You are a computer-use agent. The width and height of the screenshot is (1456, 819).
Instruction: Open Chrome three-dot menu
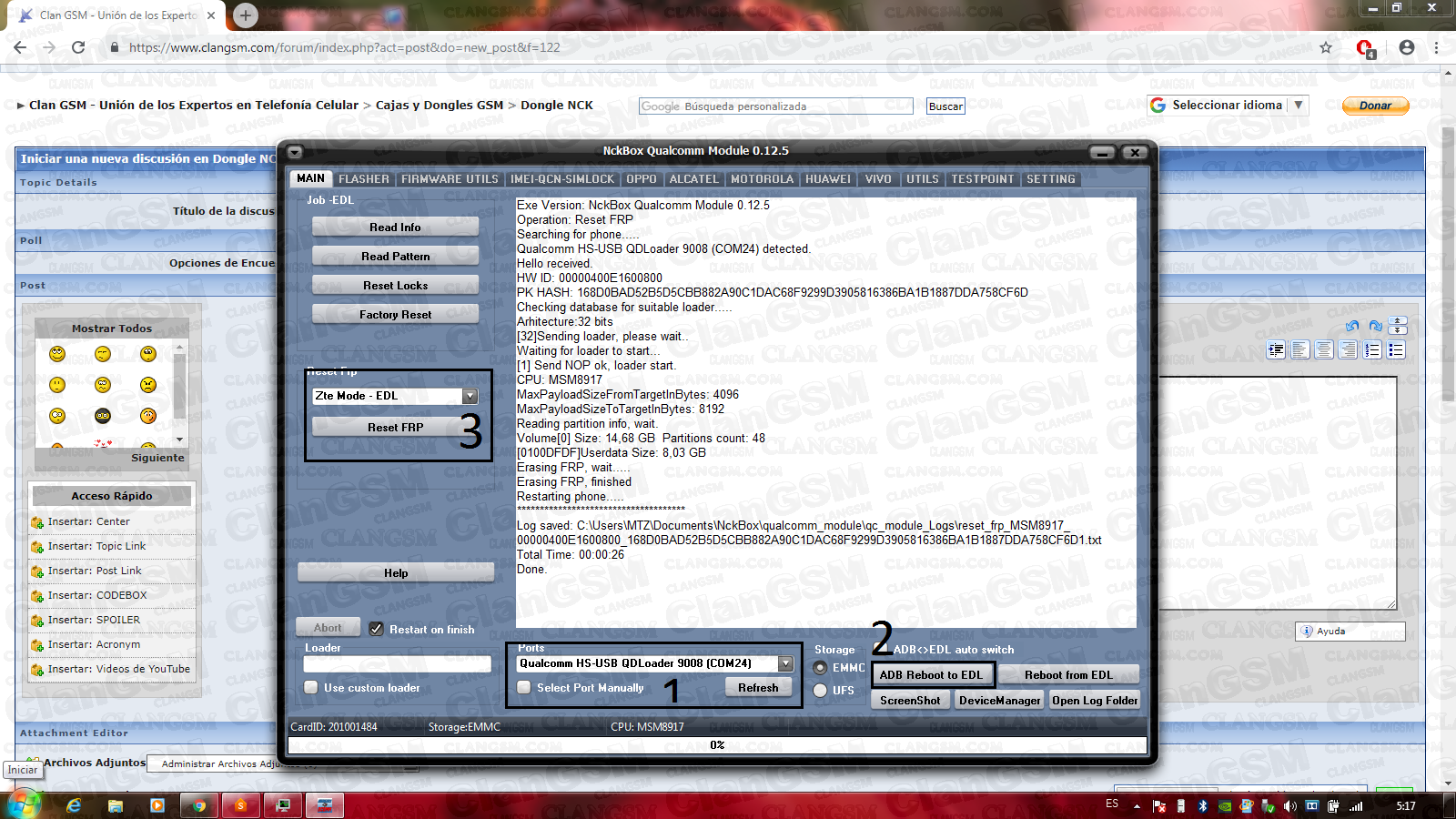[1437, 47]
